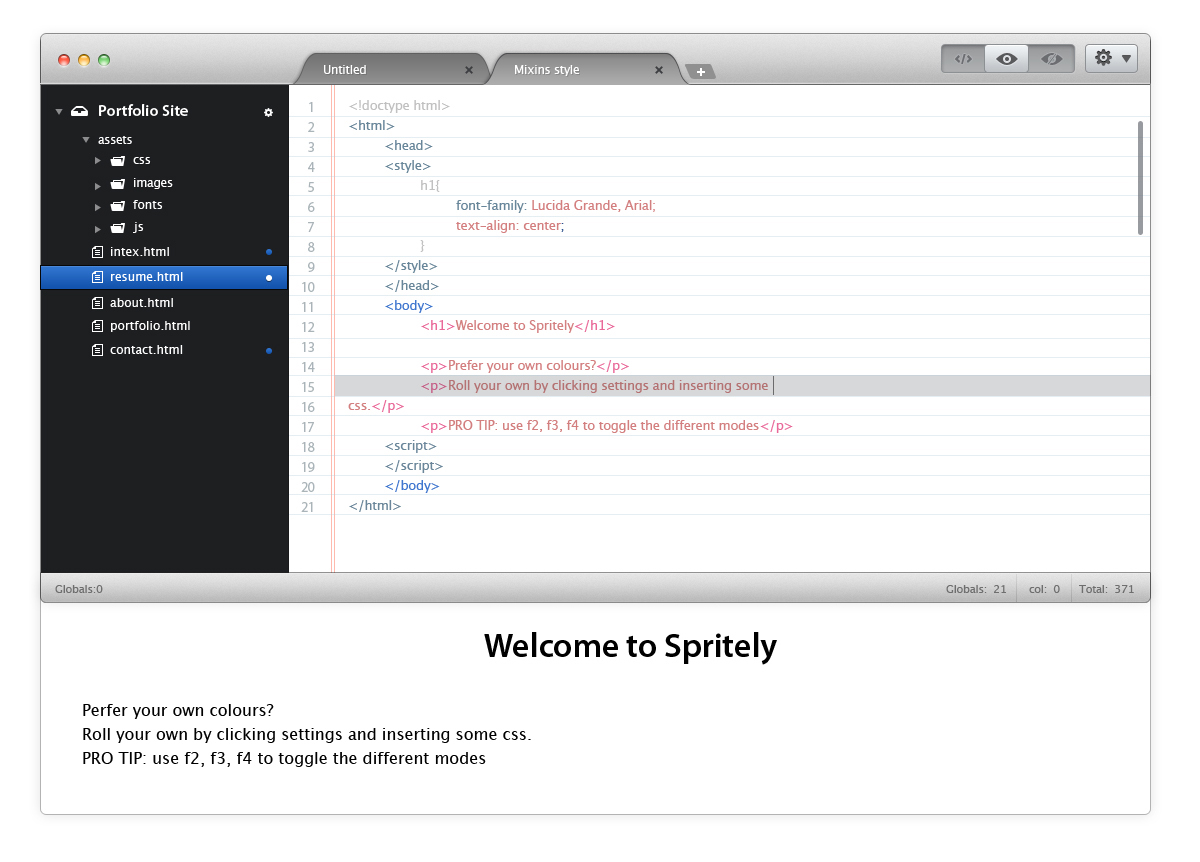The width and height of the screenshot is (1200, 862).
Task: Click the yellow minimize window button
Action: pos(84,60)
